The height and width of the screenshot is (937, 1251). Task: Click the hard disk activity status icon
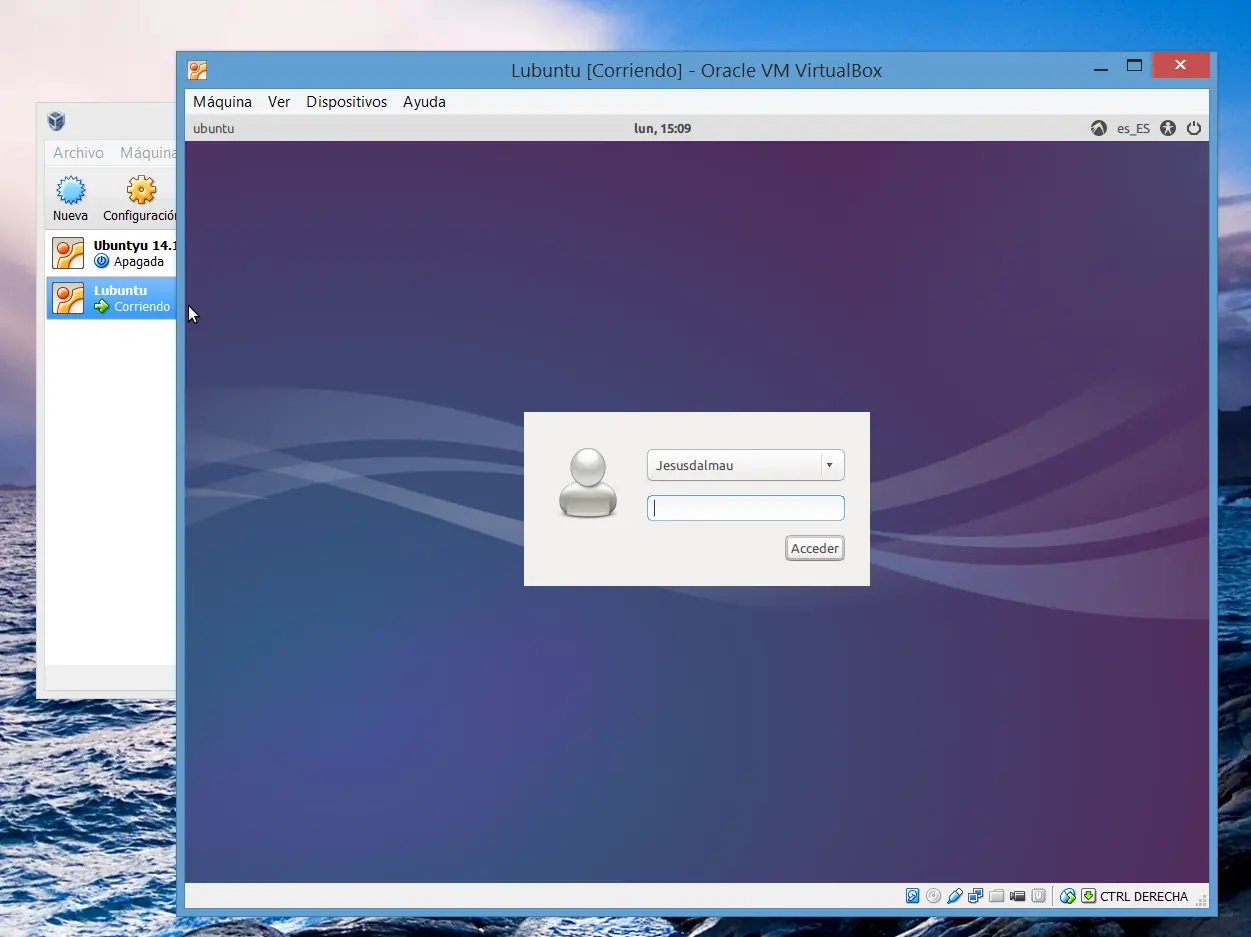912,895
